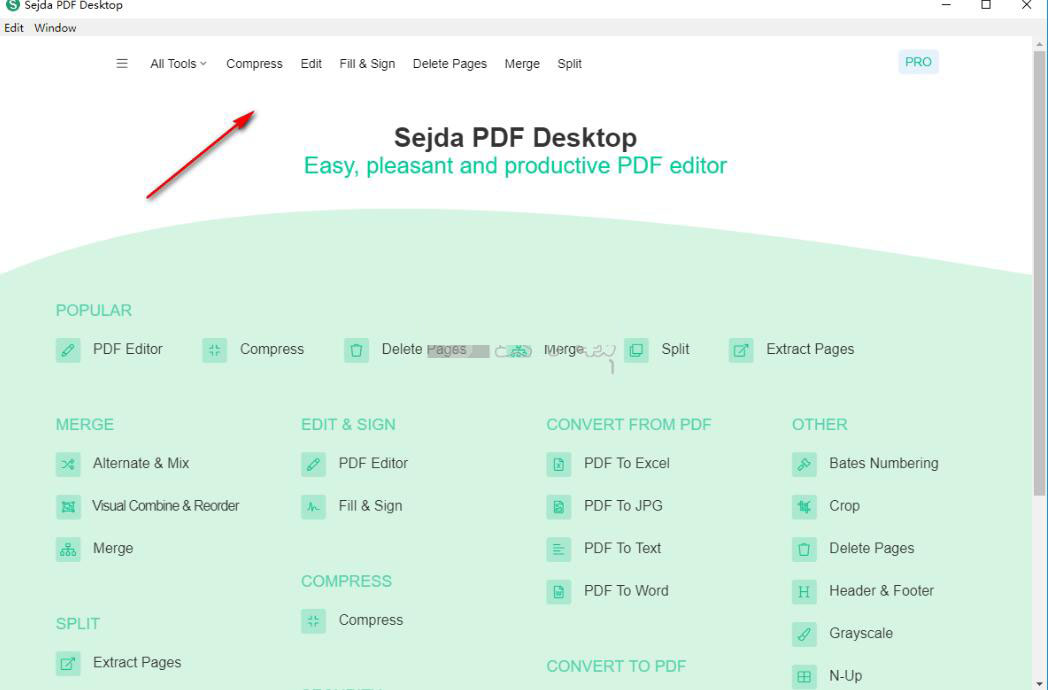The height and width of the screenshot is (690, 1049).
Task: Click the Visual Combine & Reorder icon
Action: tap(68, 507)
